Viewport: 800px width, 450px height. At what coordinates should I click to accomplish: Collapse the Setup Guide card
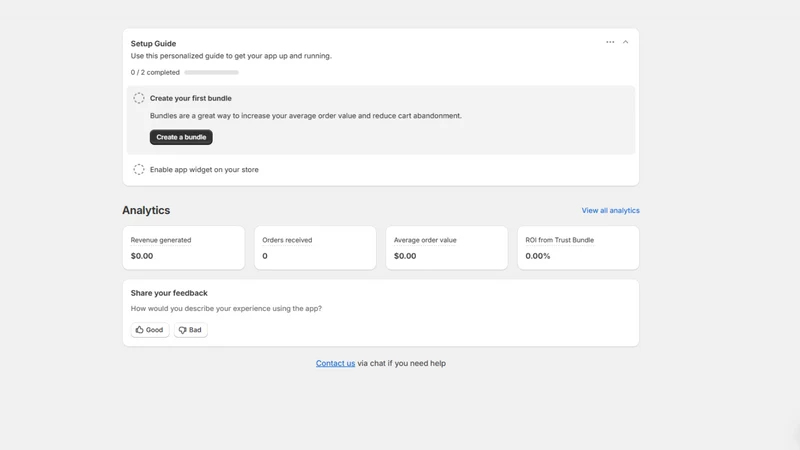(625, 42)
